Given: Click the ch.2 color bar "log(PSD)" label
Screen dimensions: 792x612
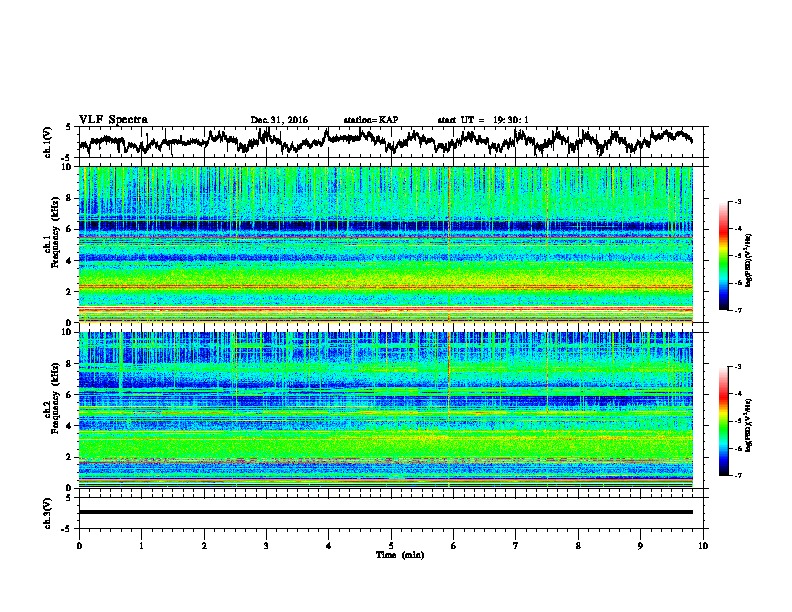Looking at the screenshot, I should [x=748, y=425].
